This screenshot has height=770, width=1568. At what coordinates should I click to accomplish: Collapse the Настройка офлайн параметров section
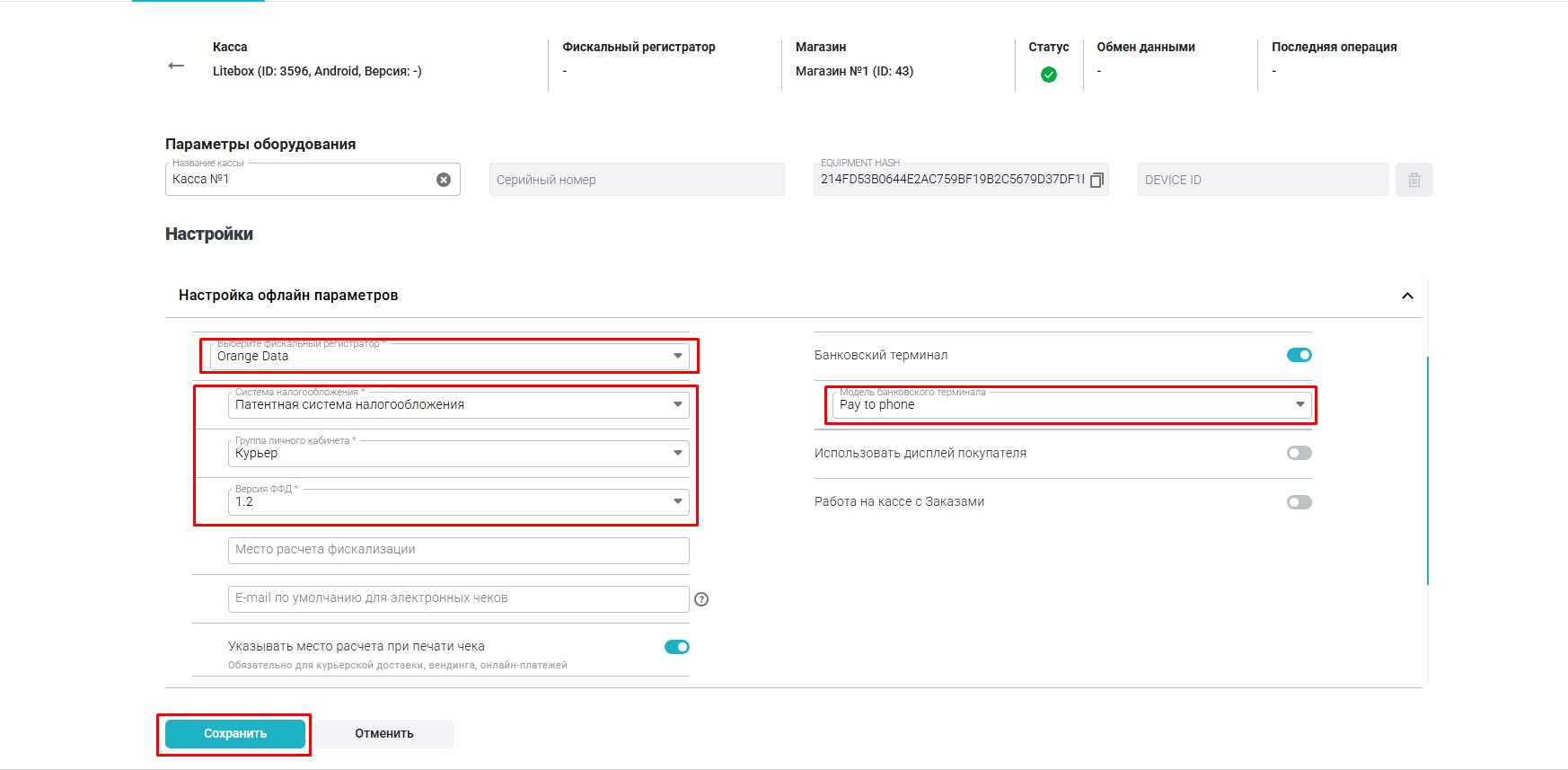(1407, 296)
